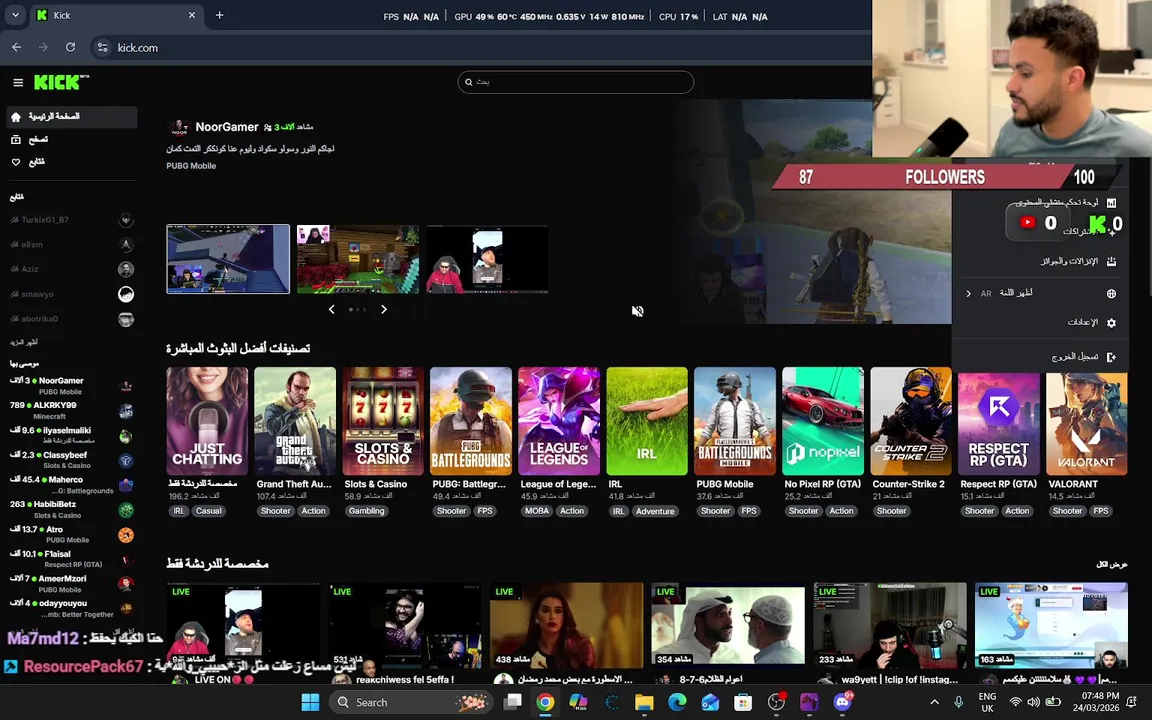Reload the page with the browser refresh icon
The image size is (1152, 720).
[71, 47]
